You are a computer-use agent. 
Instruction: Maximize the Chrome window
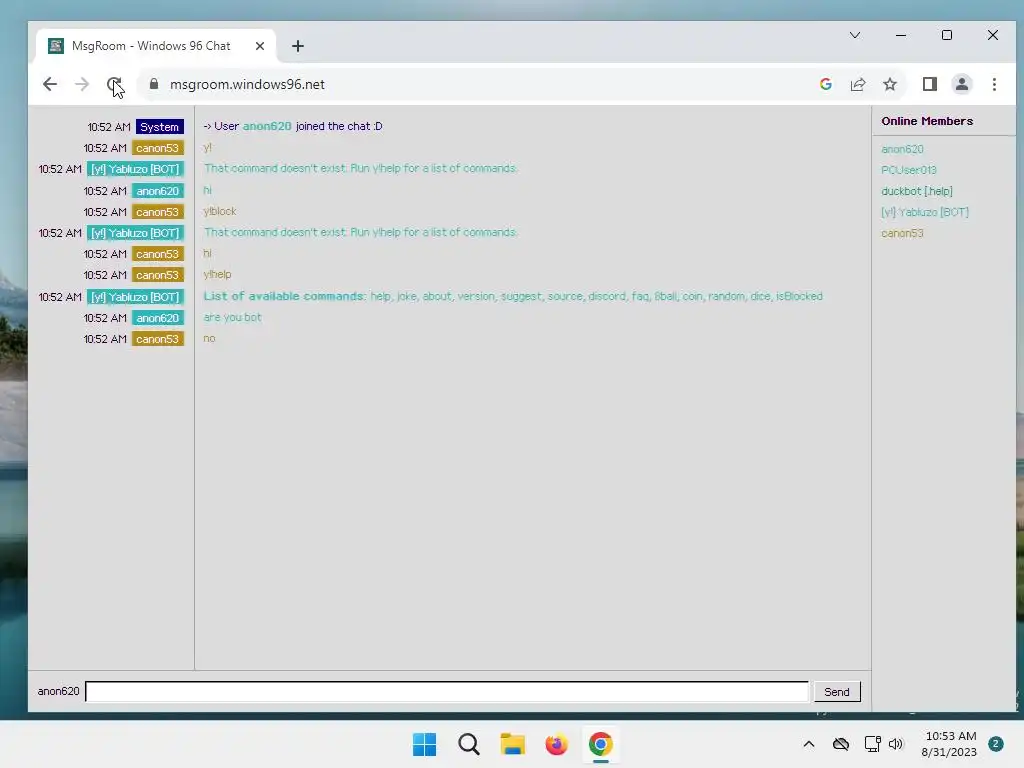pyautogui.click(x=946, y=35)
